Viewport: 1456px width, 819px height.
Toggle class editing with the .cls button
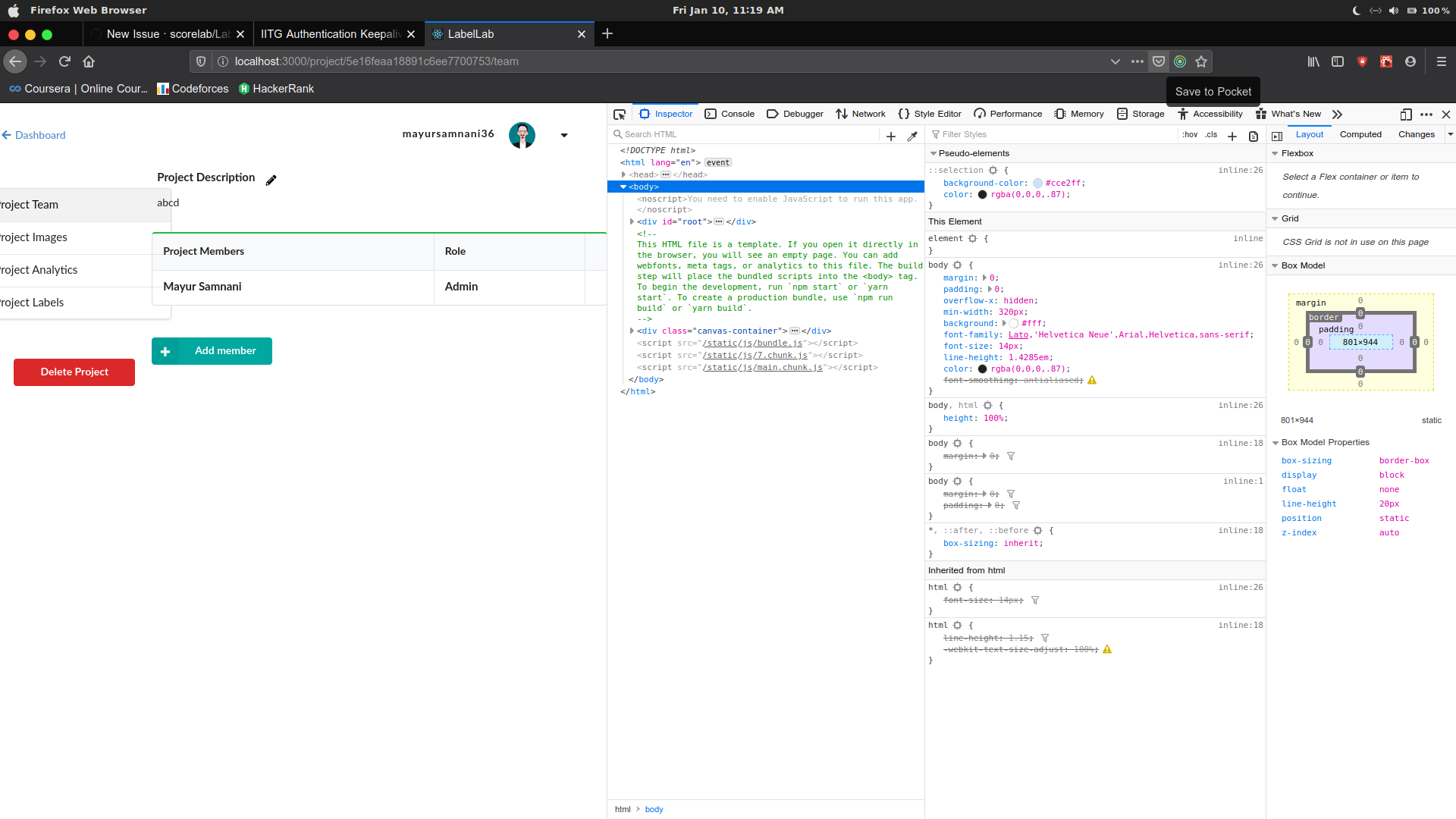[x=1211, y=134]
